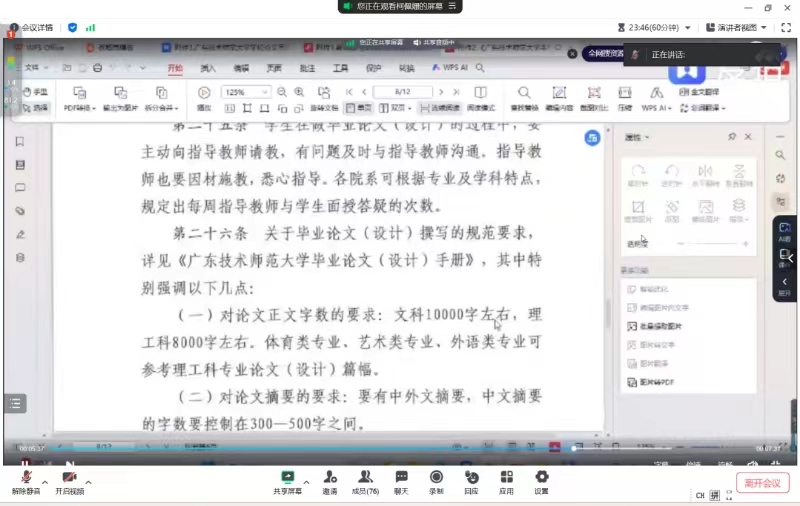The width and height of the screenshot is (800, 506).
Task: Open the Insert tab (插入) in WPS ribbon
Action: pyautogui.click(x=207, y=68)
